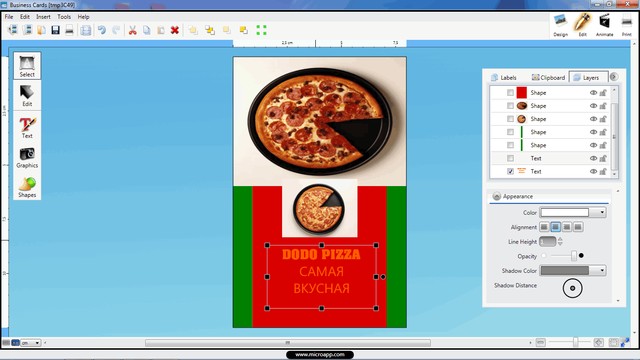Viewport: 640px width, 360px height.
Task: Undo the last action
Action: (102, 30)
